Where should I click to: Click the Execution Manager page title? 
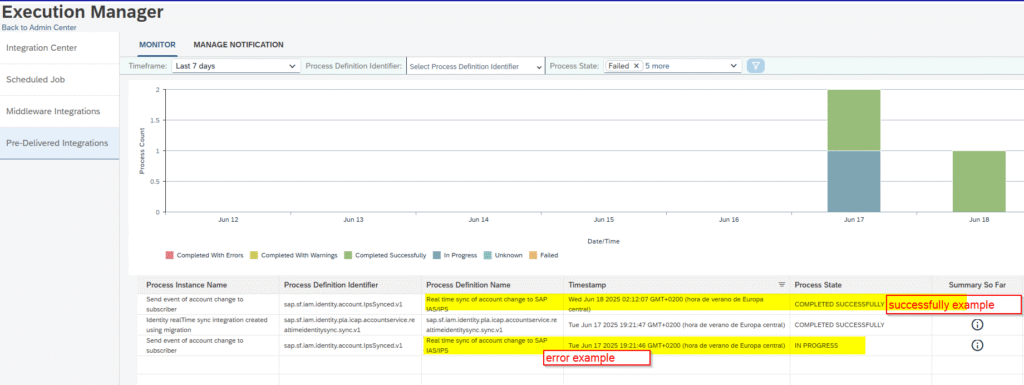click(x=82, y=12)
